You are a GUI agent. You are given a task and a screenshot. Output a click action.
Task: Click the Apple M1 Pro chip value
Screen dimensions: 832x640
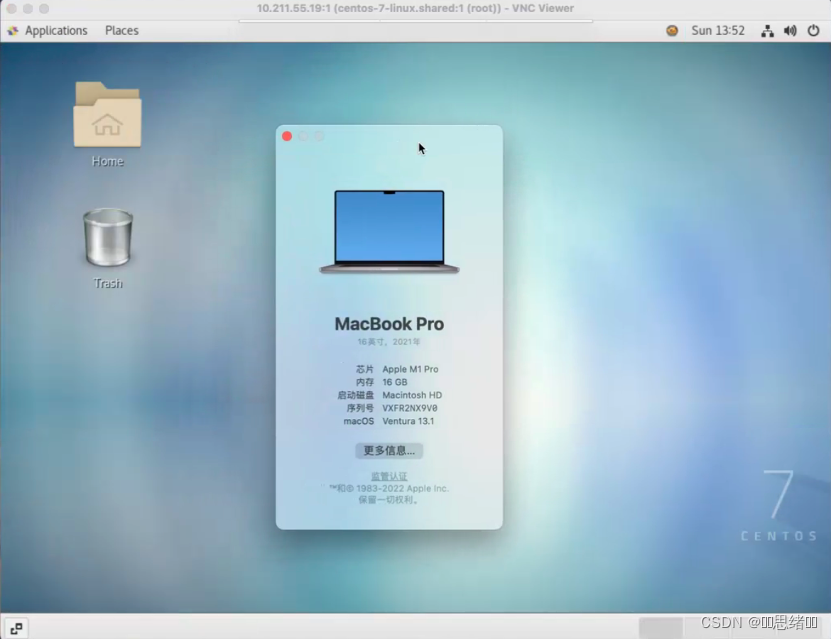pos(410,369)
